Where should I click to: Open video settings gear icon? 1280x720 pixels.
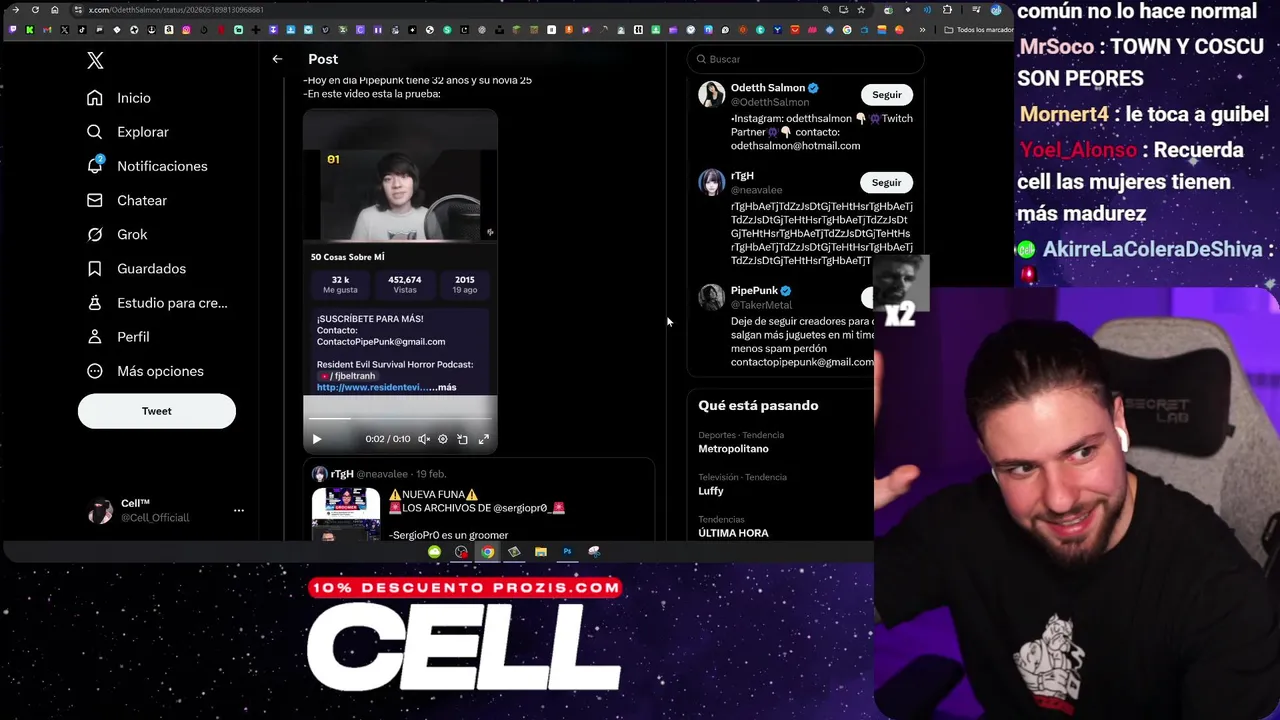443,439
